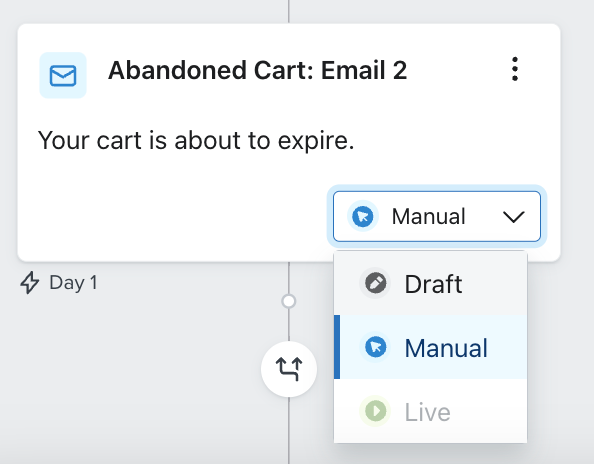Click the green Live play icon
This screenshot has height=464, width=594.
[x=375, y=411]
